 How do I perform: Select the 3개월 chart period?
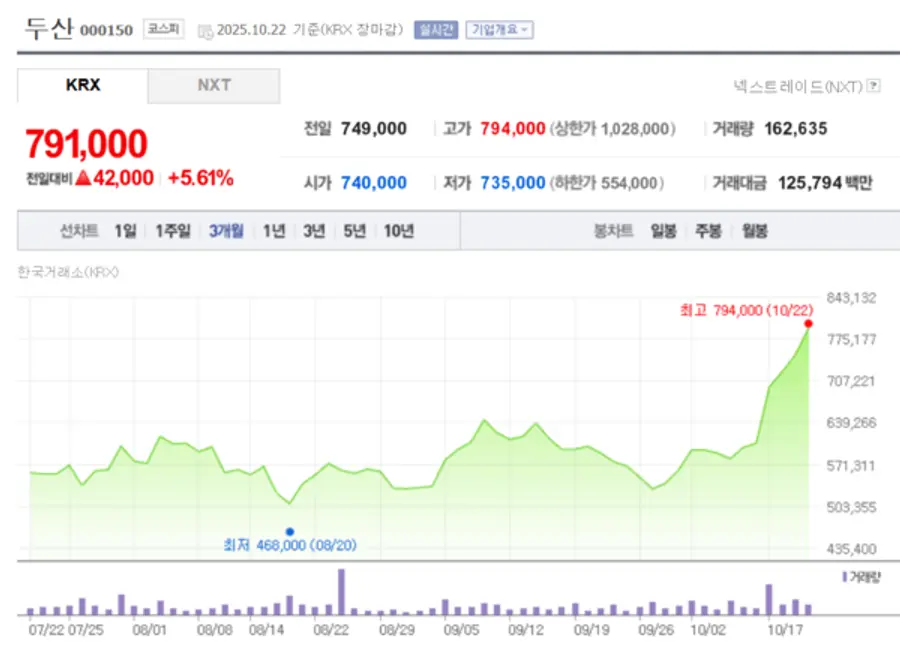(x=226, y=231)
